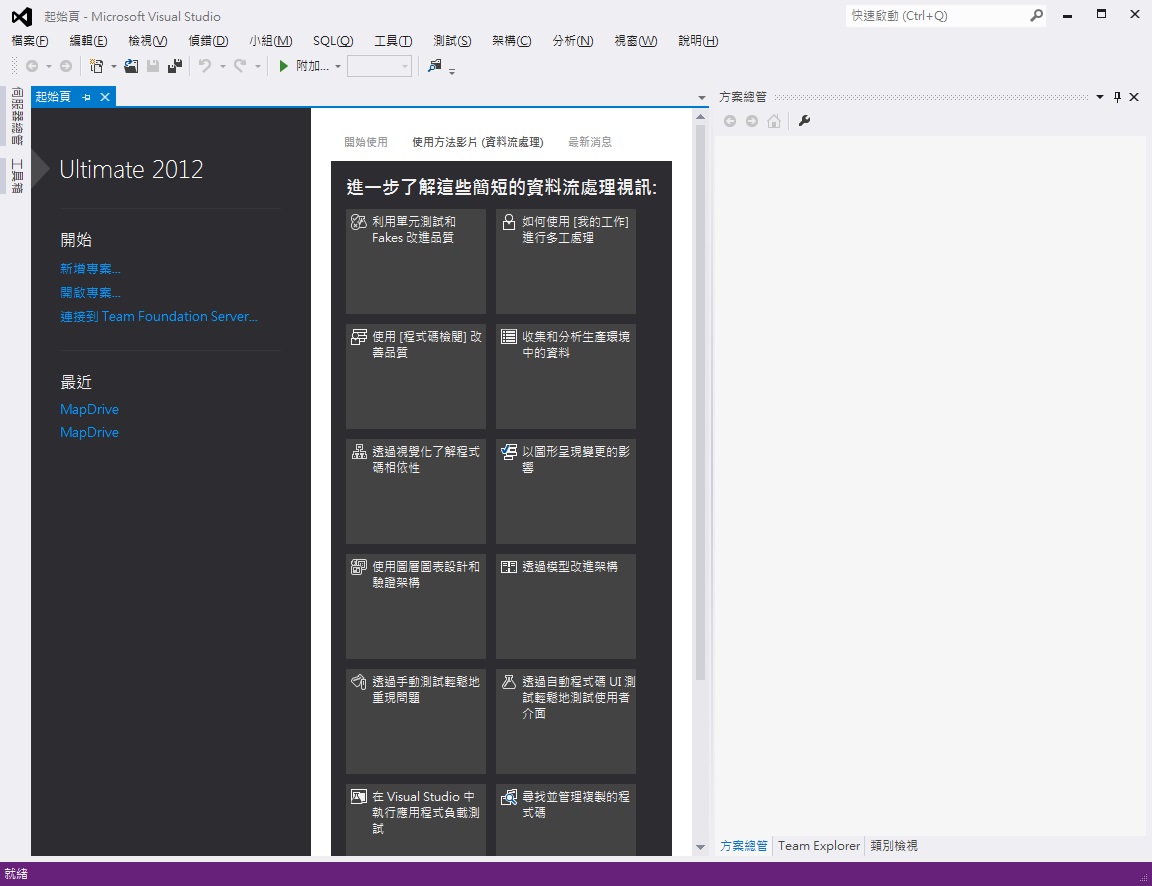Click the New Project toolbar icon
Image resolution: width=1152 pixels, height=886 pixels.
coord(96,66)
